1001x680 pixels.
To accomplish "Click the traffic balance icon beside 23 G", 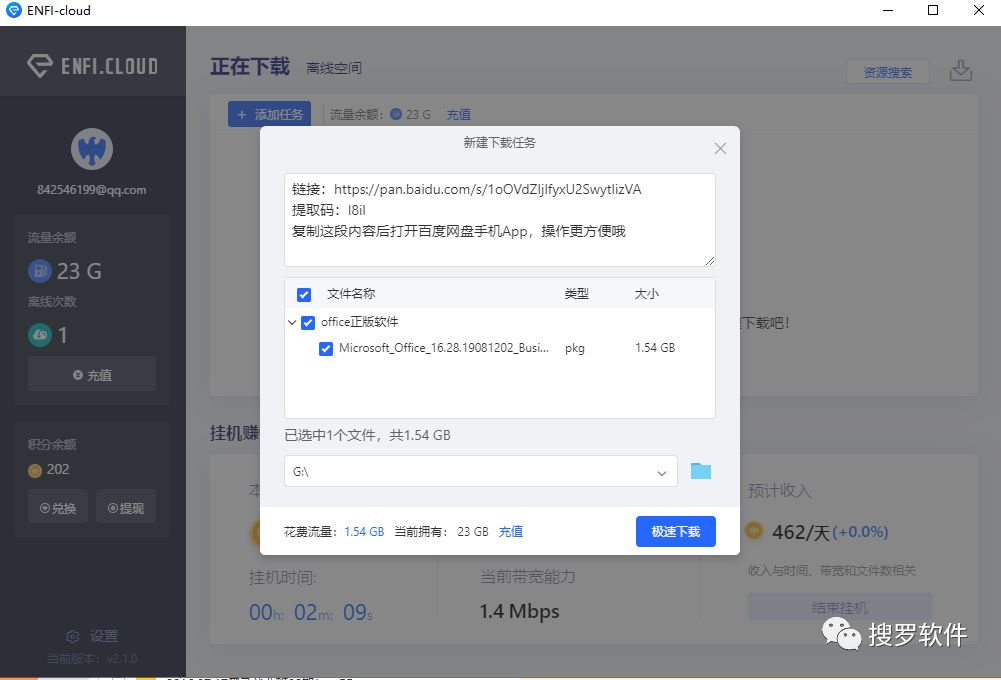I will (40, 271).
